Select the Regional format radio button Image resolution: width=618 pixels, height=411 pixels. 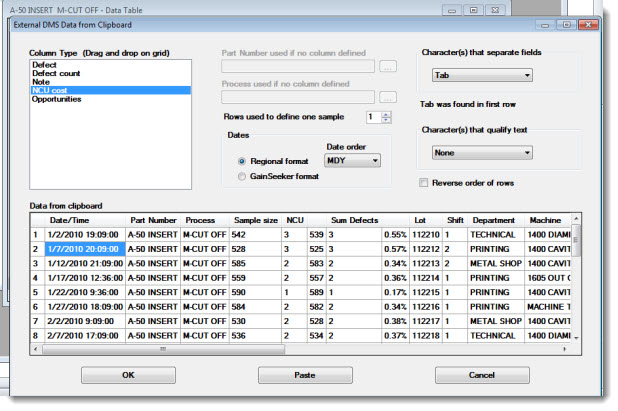point(241,160)
